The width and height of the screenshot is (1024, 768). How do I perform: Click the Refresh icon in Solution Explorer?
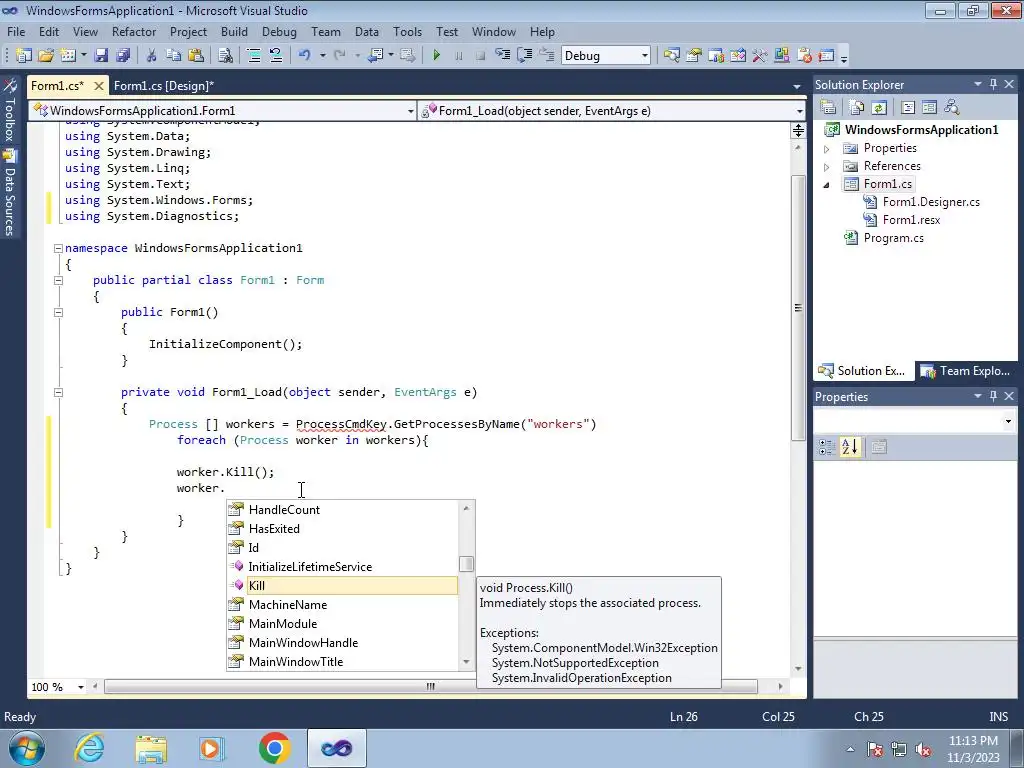coord(879,107)
